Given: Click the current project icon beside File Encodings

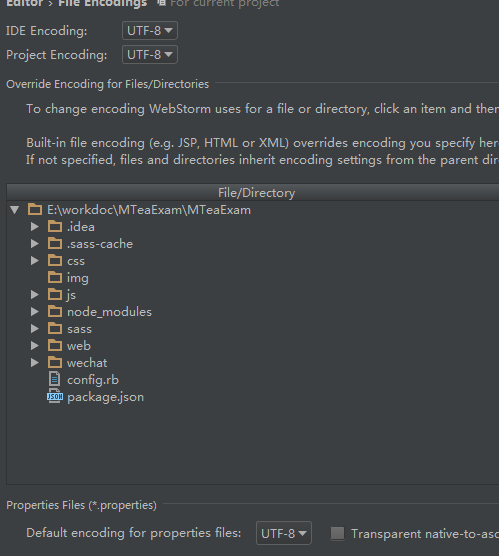Looking at the screenshot, I should pos(162,3).
